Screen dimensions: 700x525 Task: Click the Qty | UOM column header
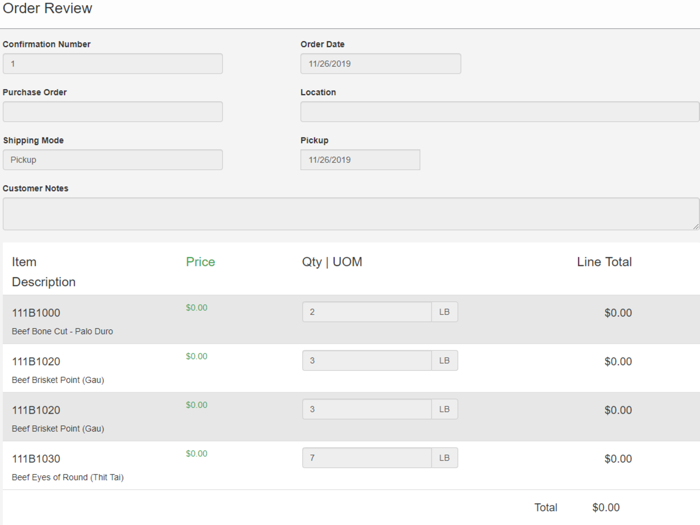(x=332, y=262)
